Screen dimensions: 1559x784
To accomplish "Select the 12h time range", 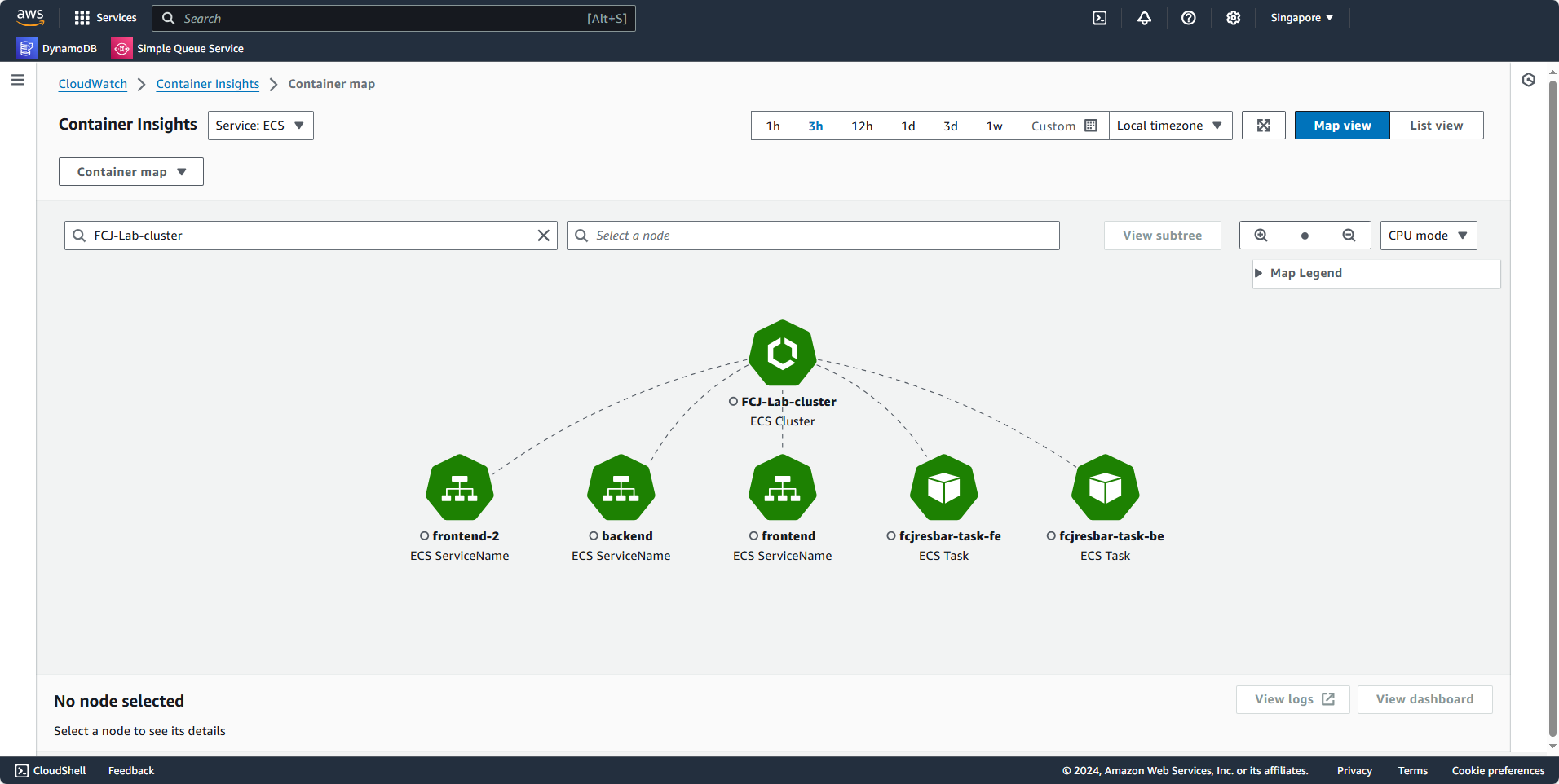I will point(862,126).
